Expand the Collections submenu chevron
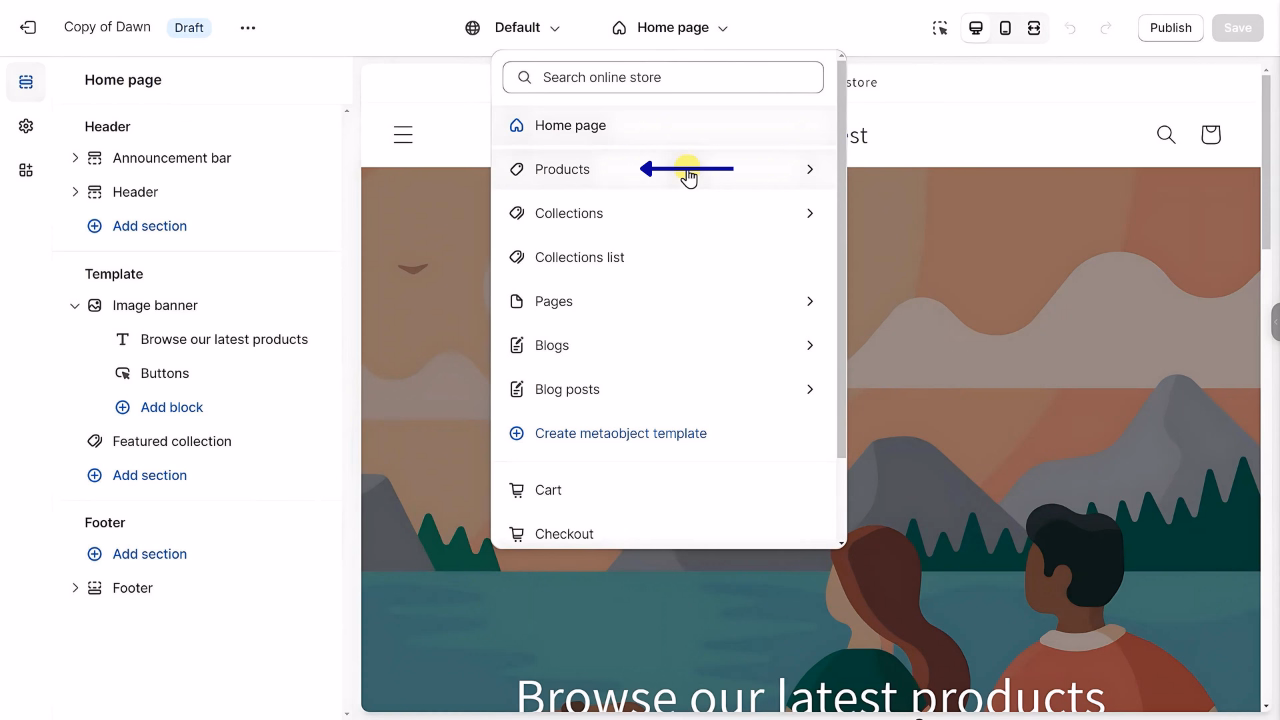Screen dimensions: 1280x720 [x=810, y=214]
